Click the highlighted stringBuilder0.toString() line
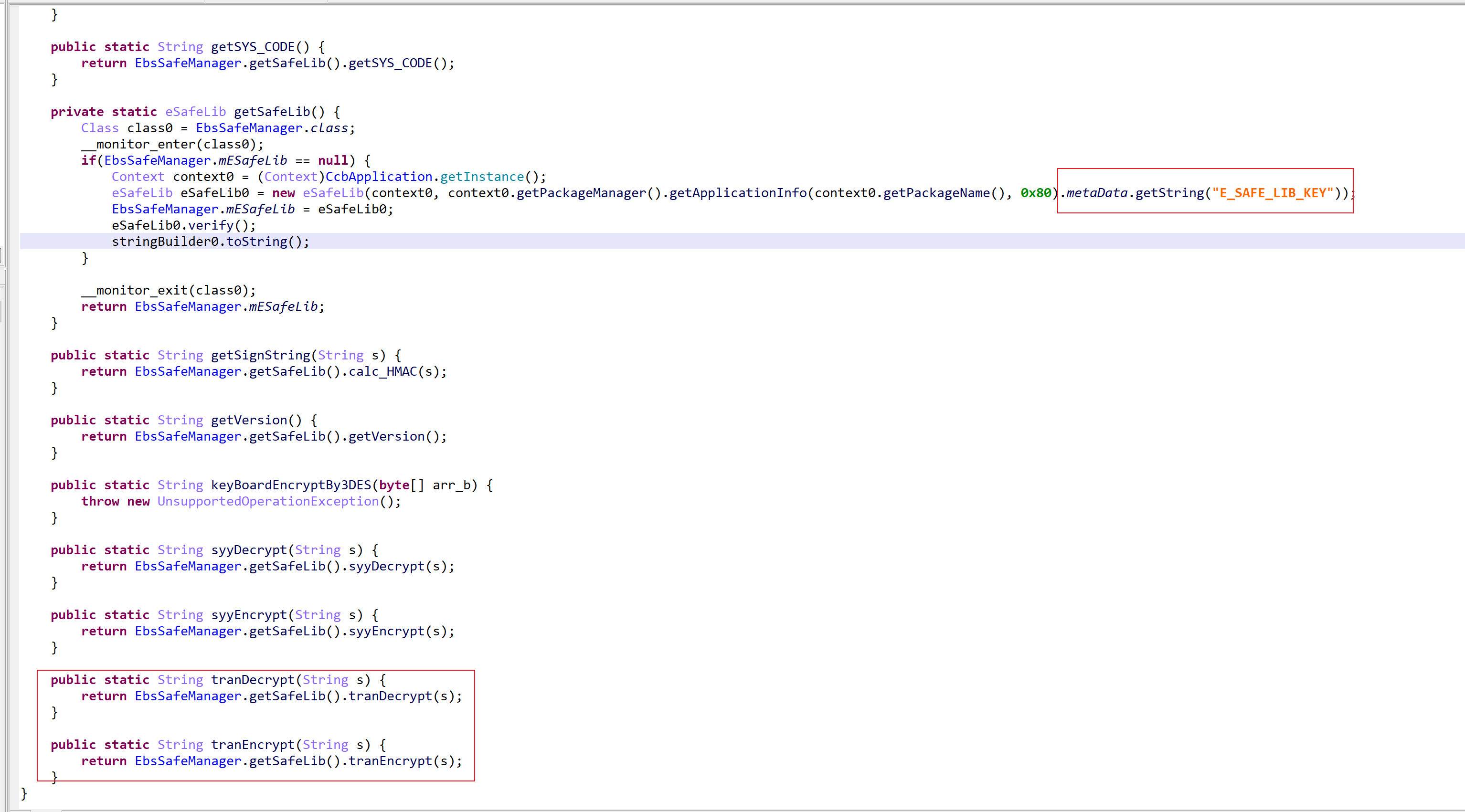This screenshot has width=1465, height=812. (x=211, y=242)
